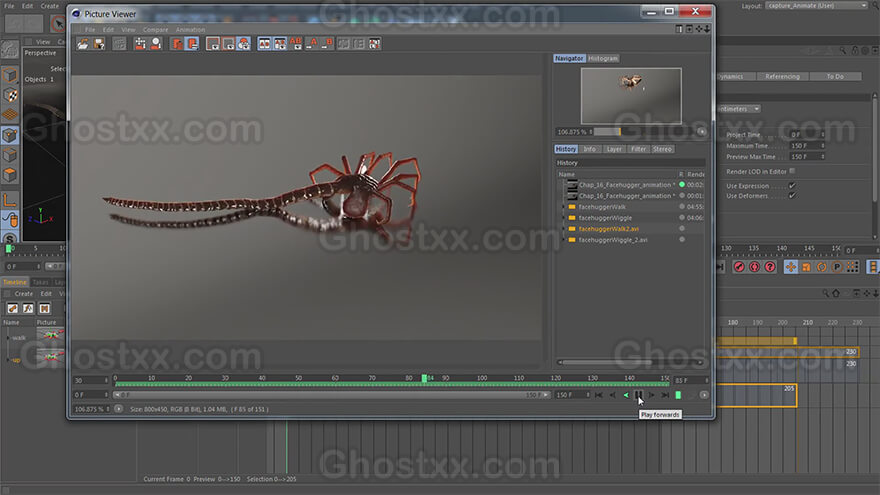The height and width of the screenshot is (495, 880).
Task: Open the Centimeters units dropdown
Action: (x=738, y=109)
